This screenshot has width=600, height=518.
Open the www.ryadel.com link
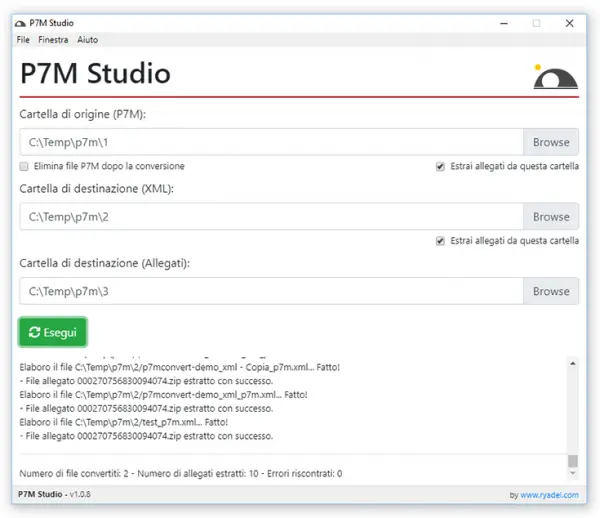[549, 495]
